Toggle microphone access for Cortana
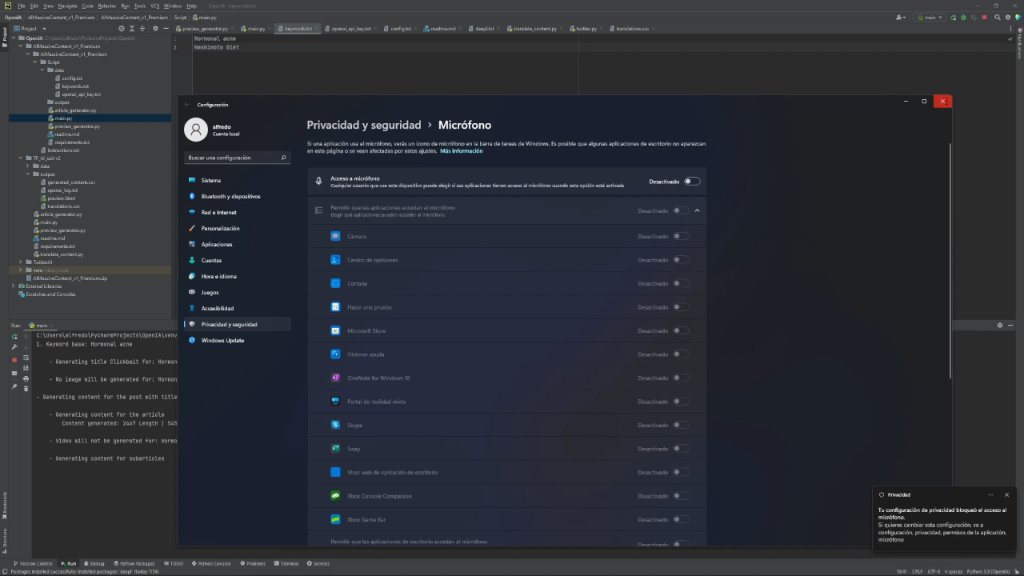1024x576 pixels. click(x=680, y=283)
